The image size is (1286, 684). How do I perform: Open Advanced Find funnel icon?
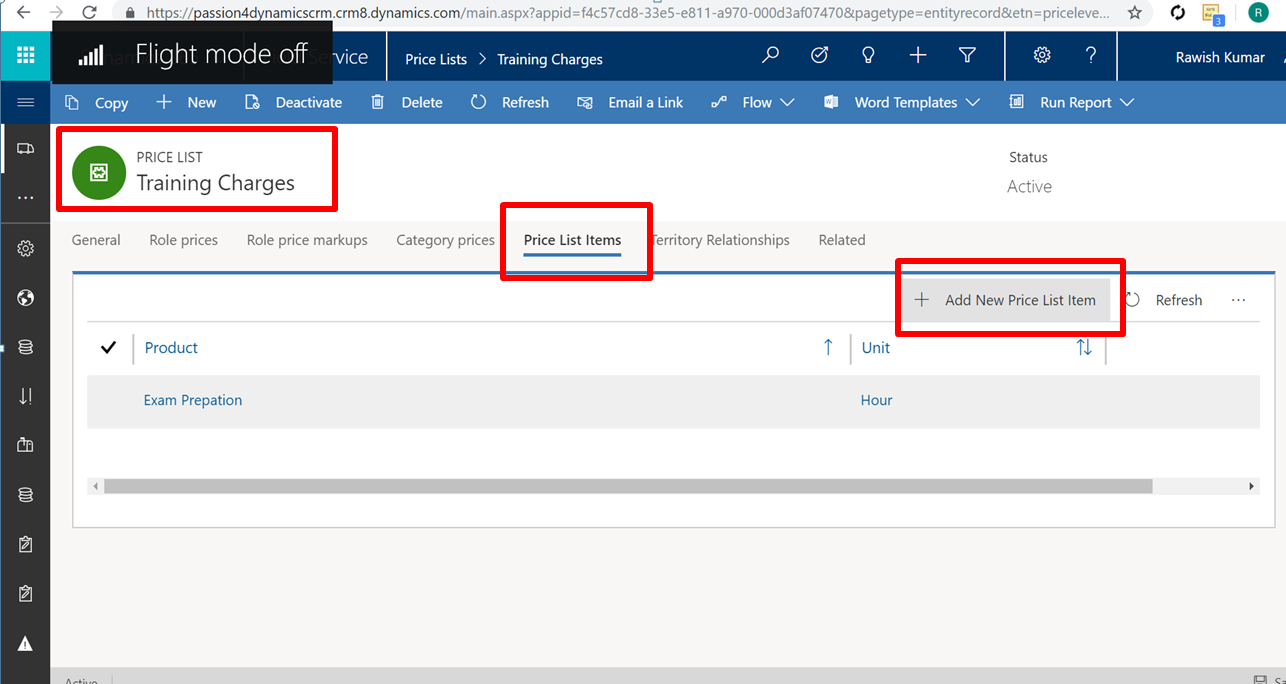[x=967, y=56]
